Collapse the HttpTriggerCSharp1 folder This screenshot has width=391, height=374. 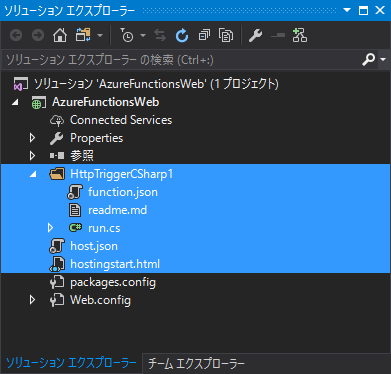point(33,174)
